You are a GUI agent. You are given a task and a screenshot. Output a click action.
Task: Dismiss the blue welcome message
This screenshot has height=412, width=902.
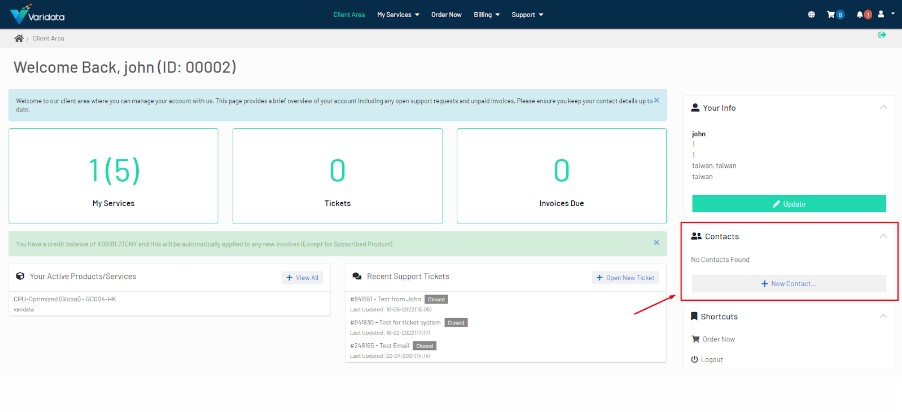[x=656, y=100]
